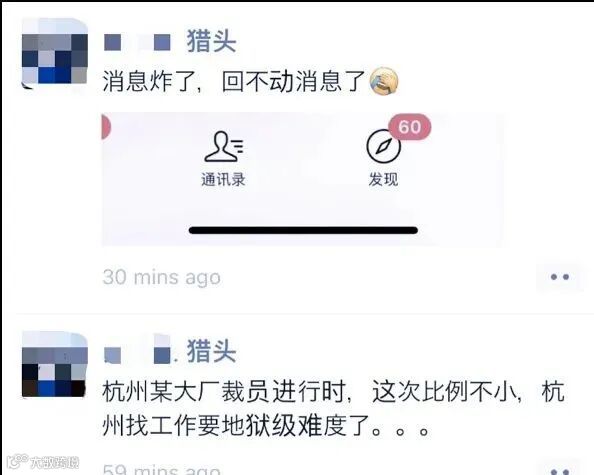Screen dimensions: 594x475
Task: Click the 30 mins ago timestamp
Action: click(162, 277)
